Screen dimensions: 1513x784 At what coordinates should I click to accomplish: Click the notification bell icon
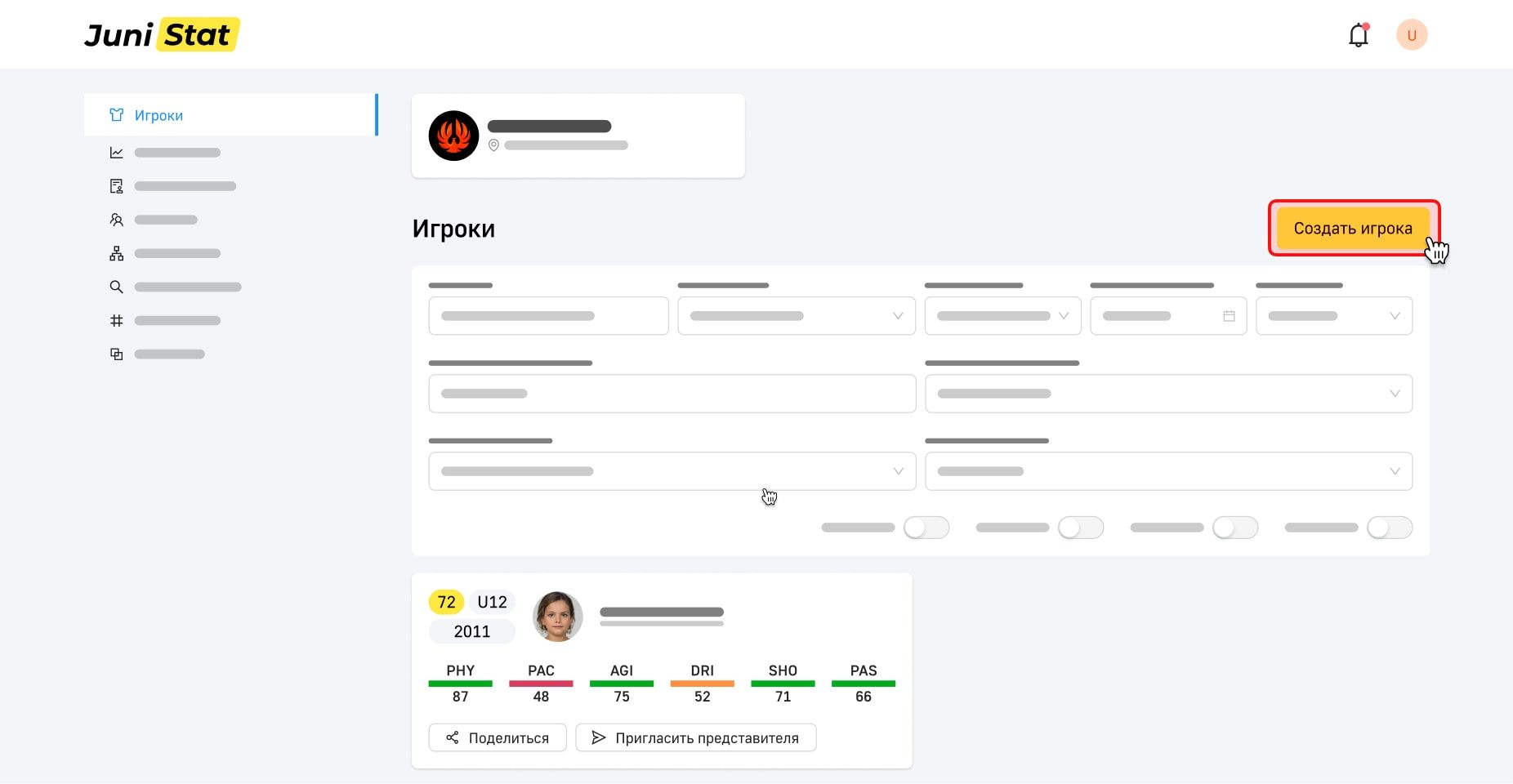[x=1358, y=35]
